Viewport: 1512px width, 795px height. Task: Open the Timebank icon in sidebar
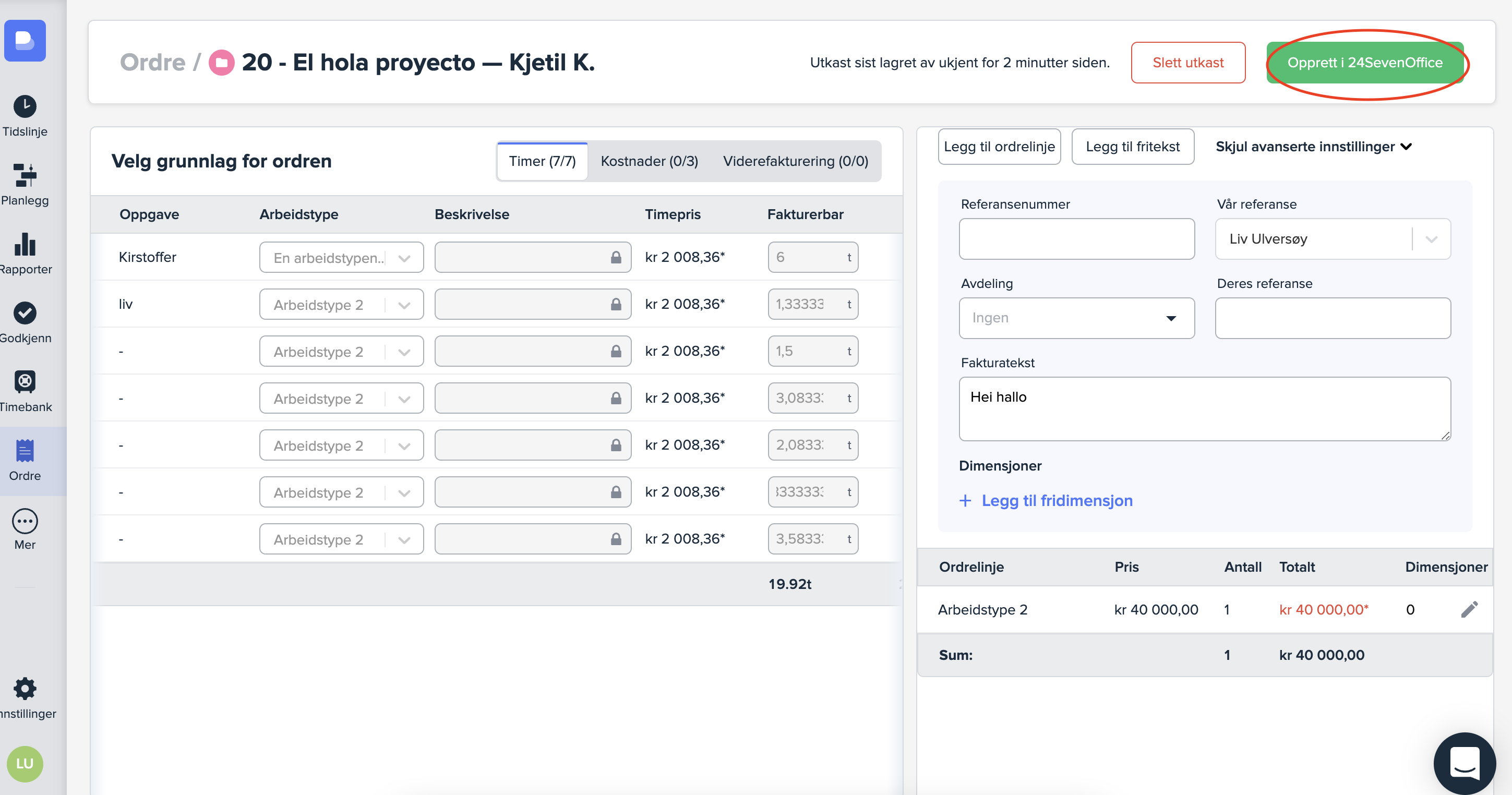coord(25,382)
